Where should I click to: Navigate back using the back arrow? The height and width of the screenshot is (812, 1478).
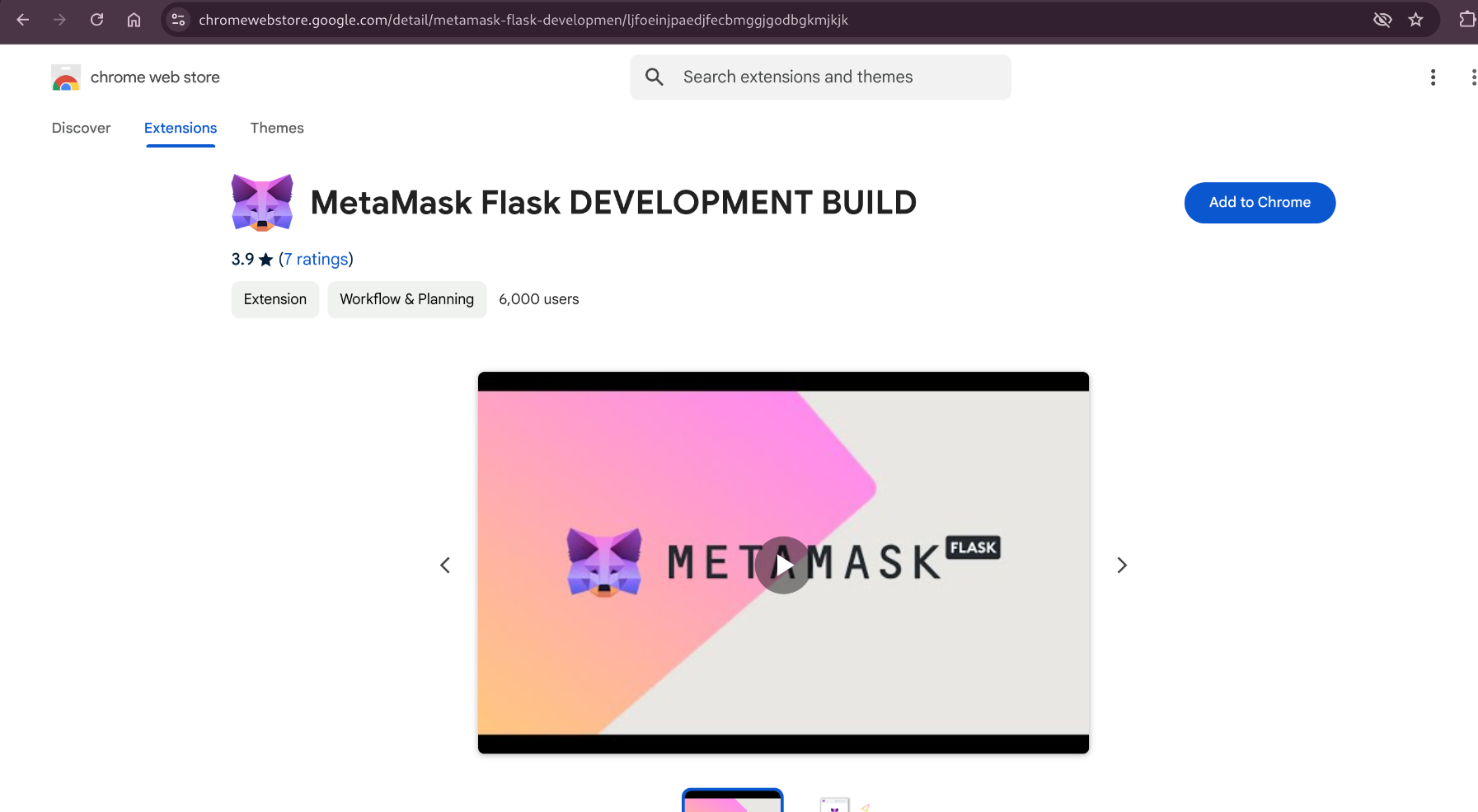pyautogui.click(x=22, y=19)
